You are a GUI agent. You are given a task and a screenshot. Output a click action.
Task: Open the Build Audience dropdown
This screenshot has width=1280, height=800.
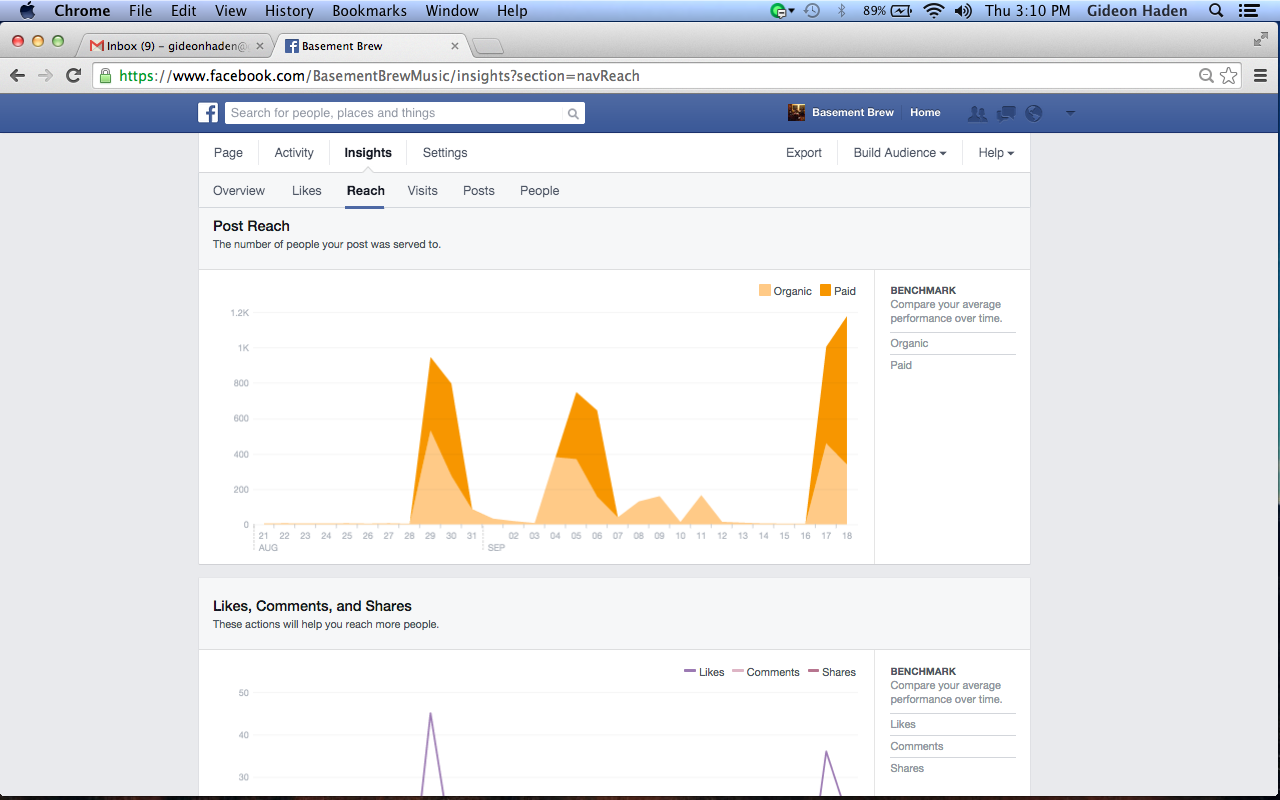click(898, 153)
